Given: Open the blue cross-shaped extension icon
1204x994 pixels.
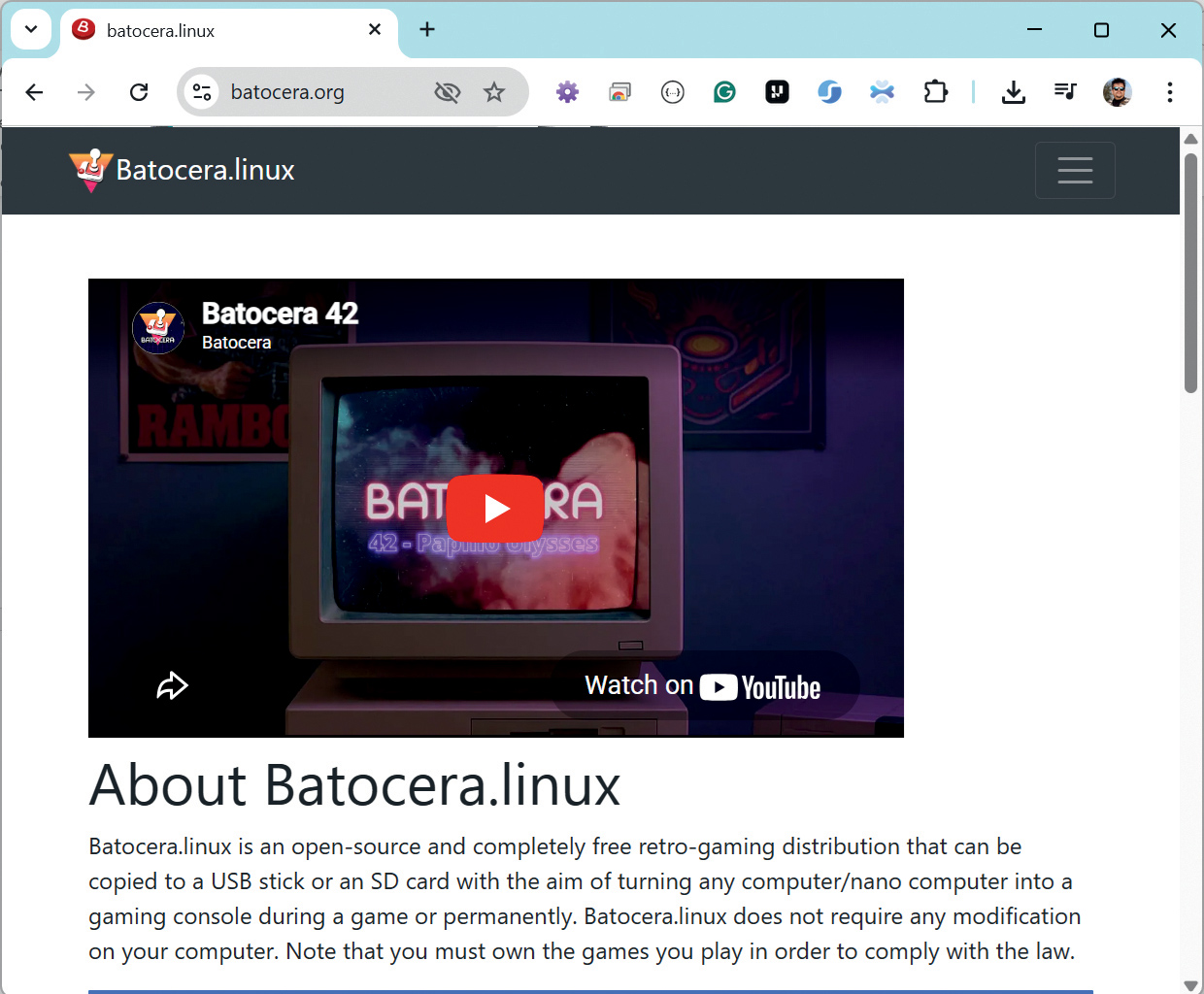Looking at the screenshot, I should tap(882, 92).
